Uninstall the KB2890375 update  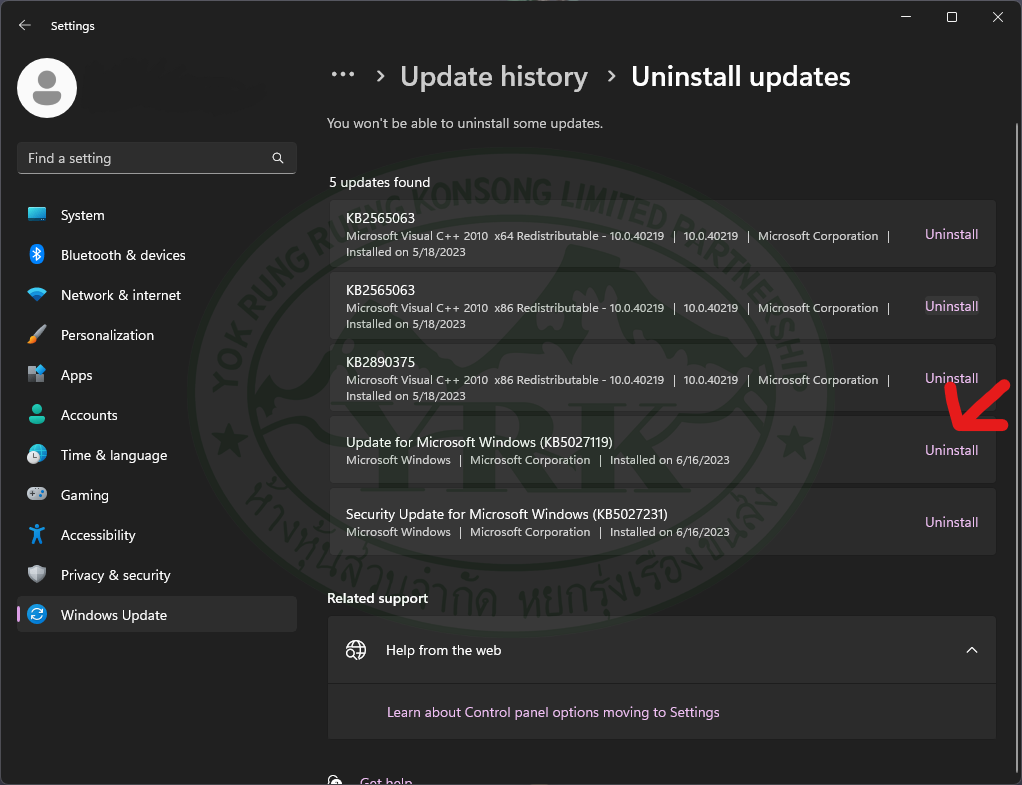tap(951, 378)
